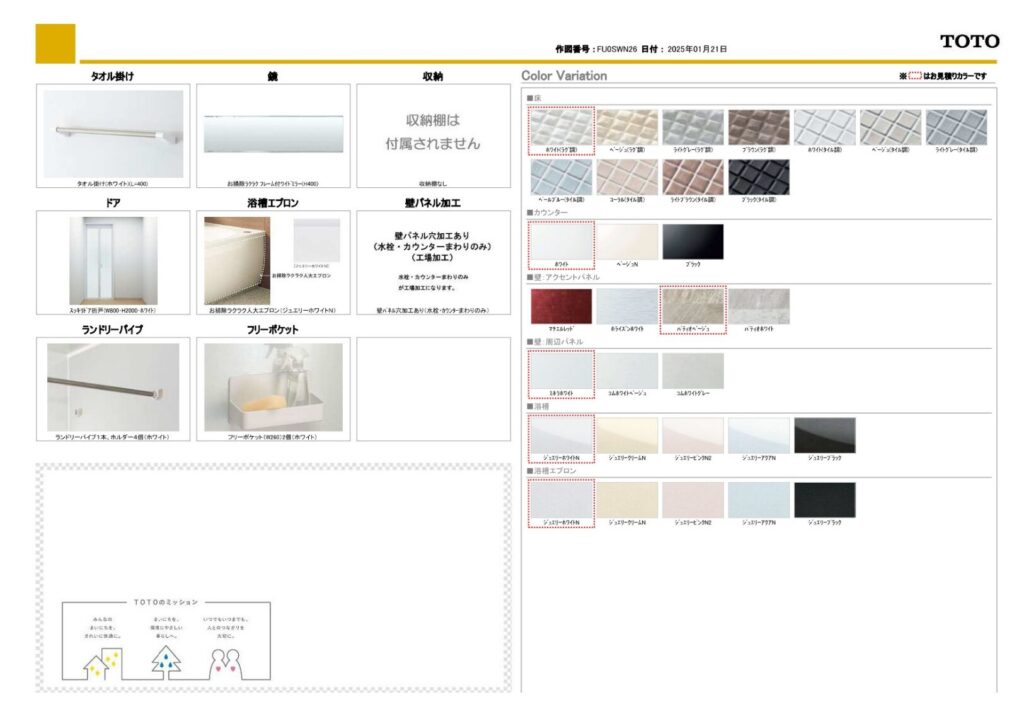Choose the cream swatch in the 浴槽エプロン row
Image resolution: width=1024 pixels, height=709 pixels.
click(626, 499)
